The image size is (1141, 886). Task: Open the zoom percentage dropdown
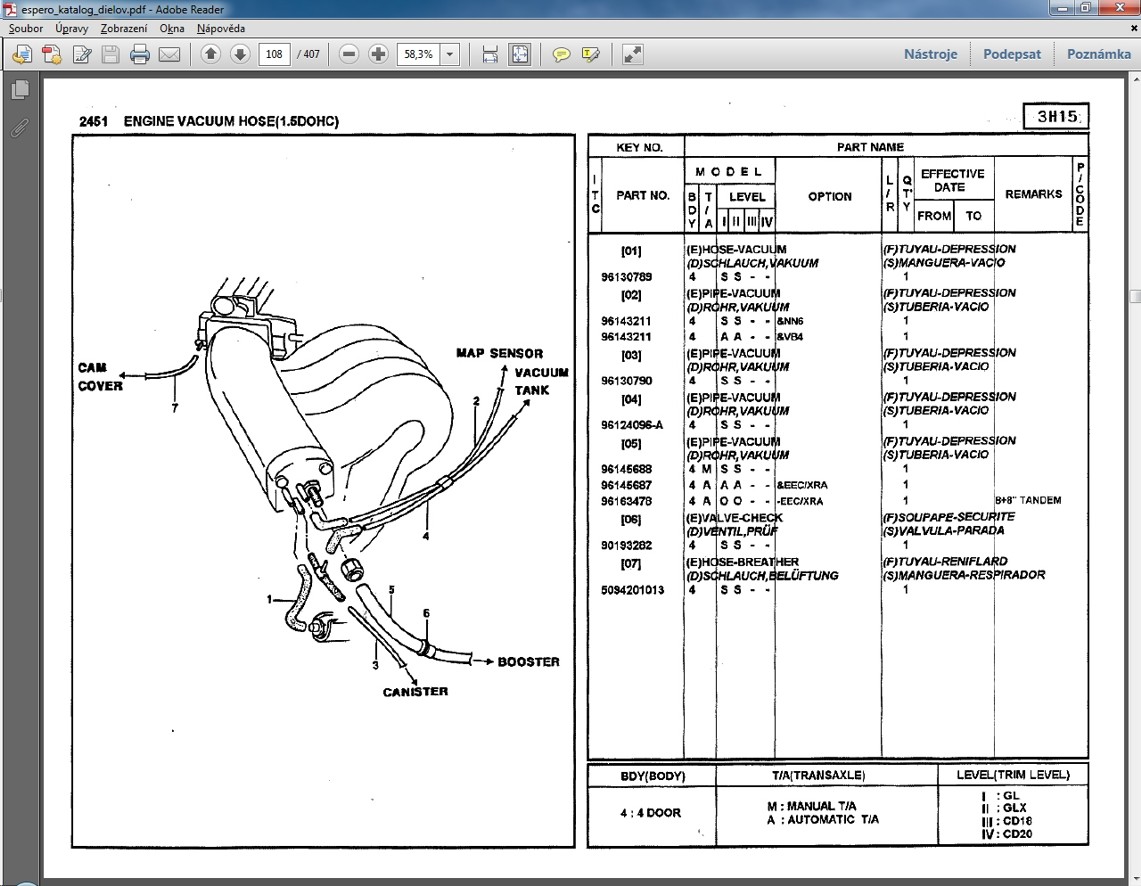449,55
